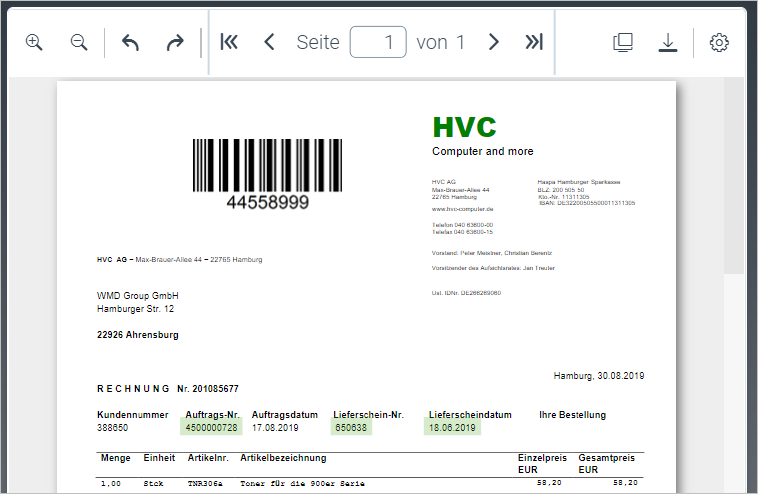Click the green HVC company logo

click(464, 127)
